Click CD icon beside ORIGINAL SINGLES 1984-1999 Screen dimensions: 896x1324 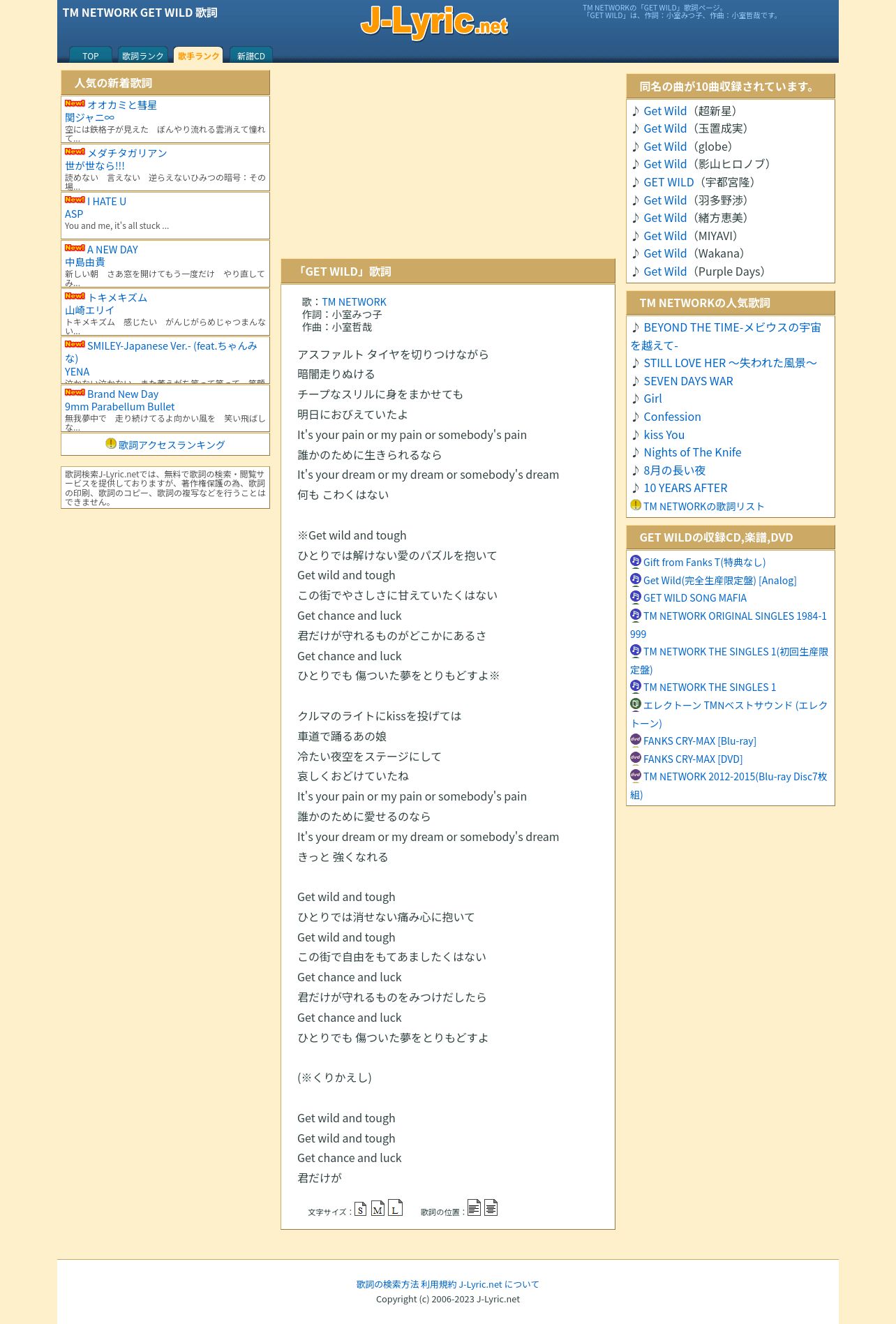[x=636, y=614]
